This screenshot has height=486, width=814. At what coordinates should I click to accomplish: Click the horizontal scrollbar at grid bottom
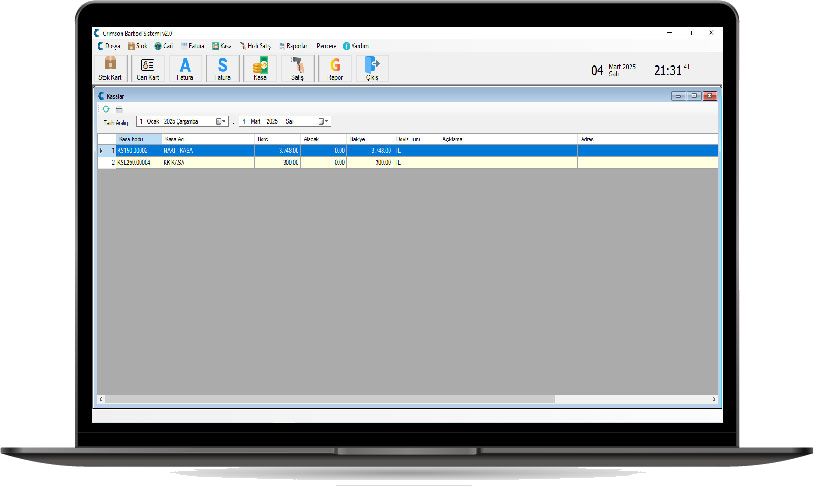pos(330,399)
